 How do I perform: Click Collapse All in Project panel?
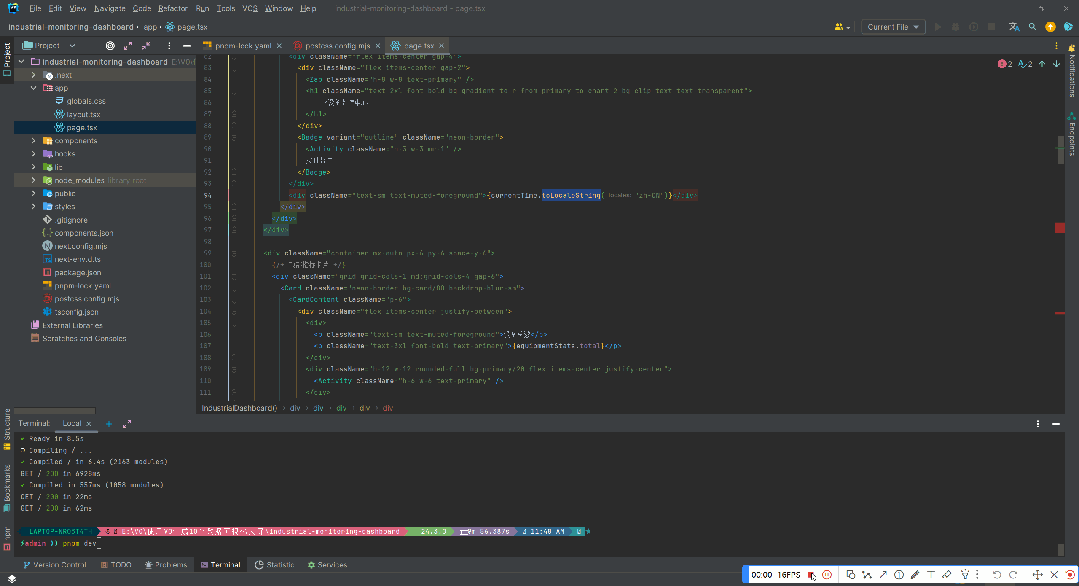pos(146,46)
